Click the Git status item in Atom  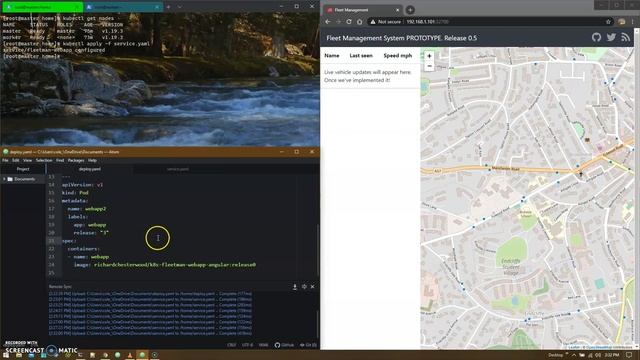coord(308,345)
